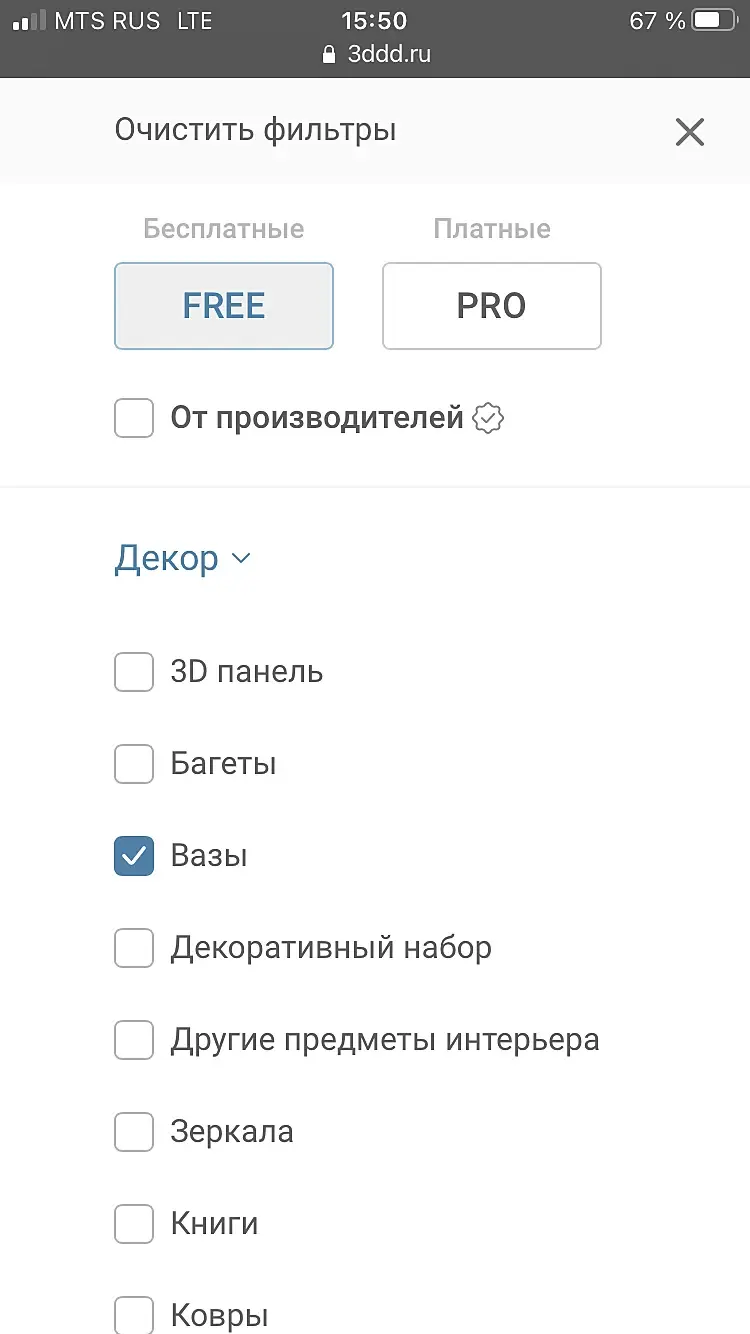The image size is (750, 1334).
Task: Enable the От производителей checkbox
Action: [134, 418]
